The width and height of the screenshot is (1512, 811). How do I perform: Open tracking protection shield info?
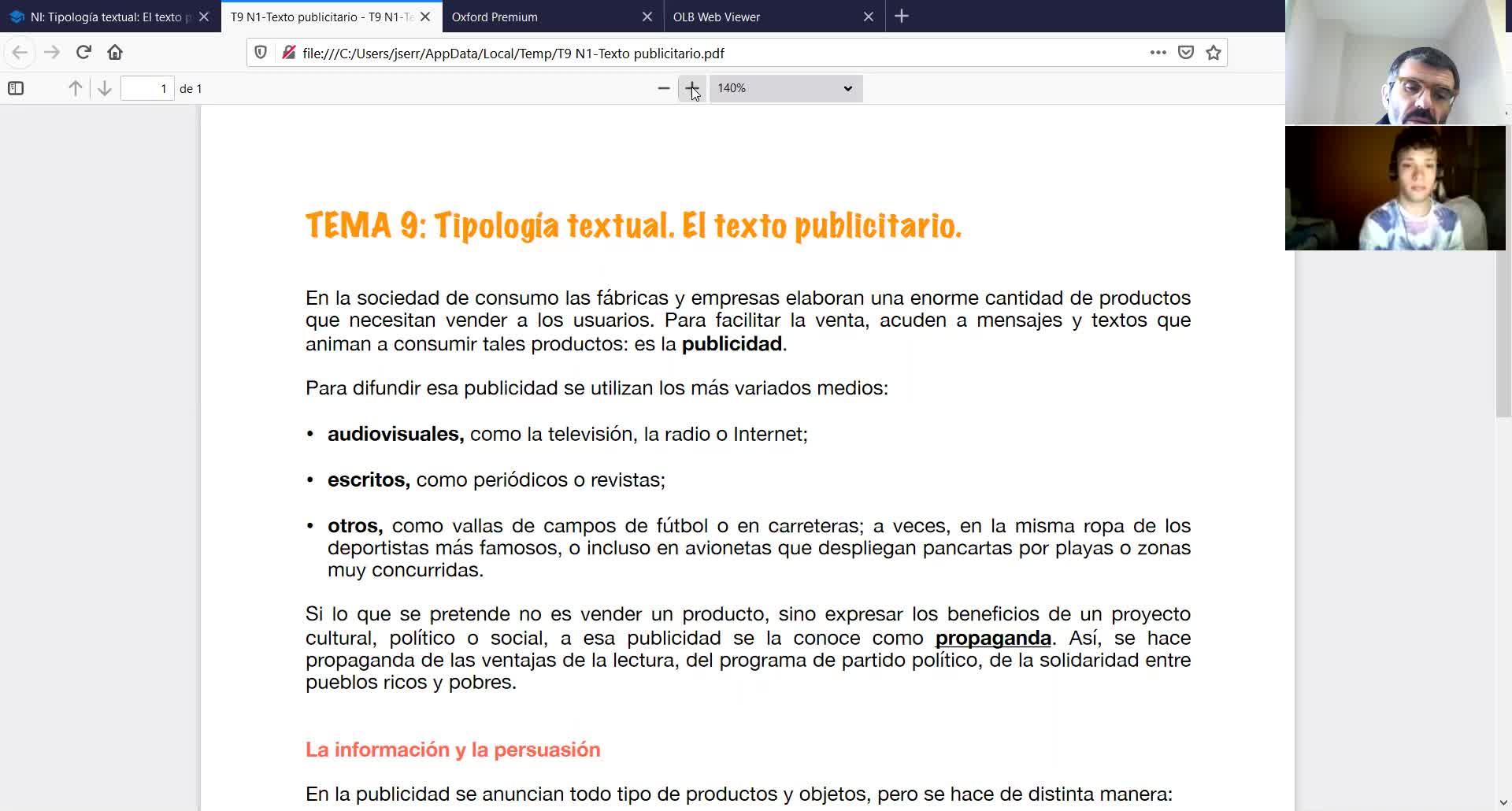coord(261,53)
